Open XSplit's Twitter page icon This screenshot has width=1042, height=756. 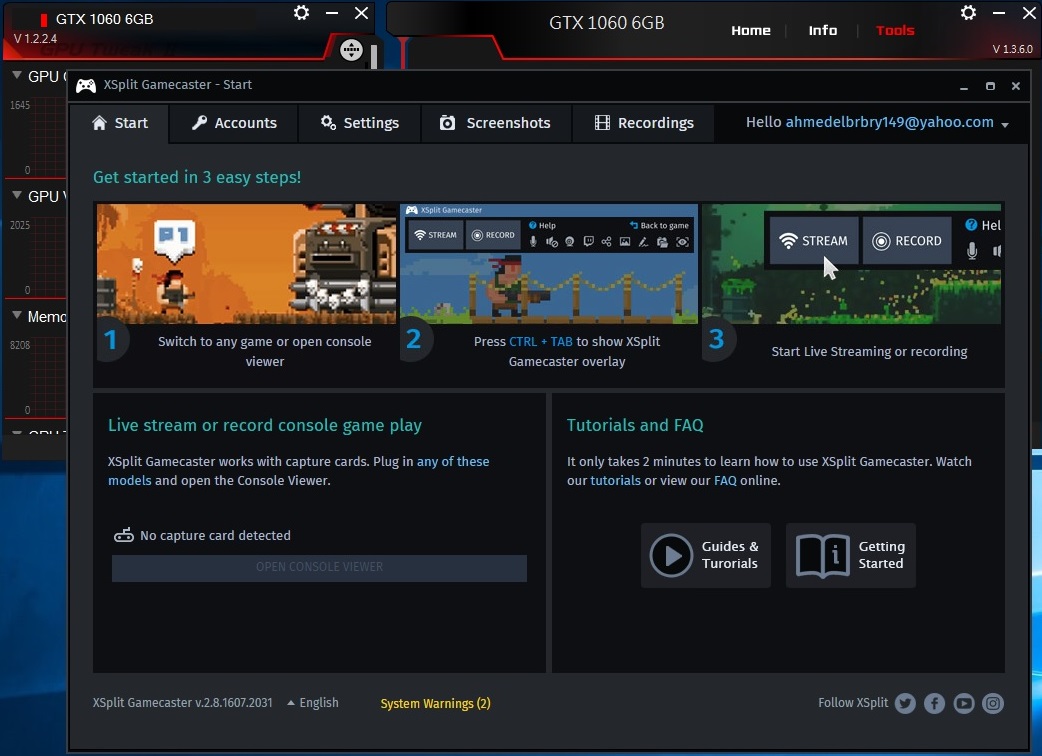click(x=905, y=703)
